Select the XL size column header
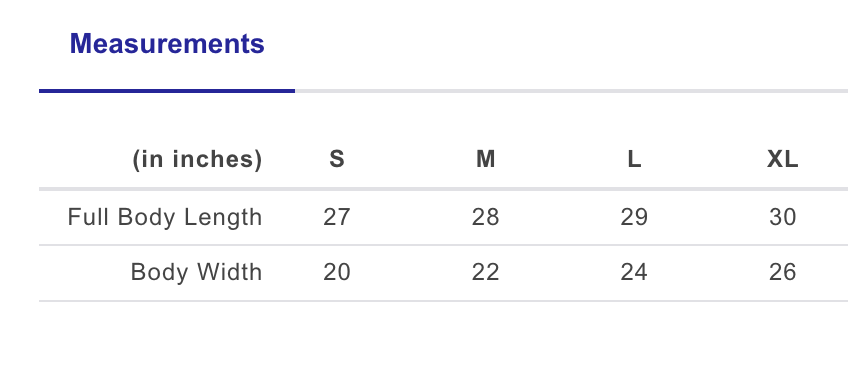848x368 pixels. pyautogui.click(x=783, y=159)
